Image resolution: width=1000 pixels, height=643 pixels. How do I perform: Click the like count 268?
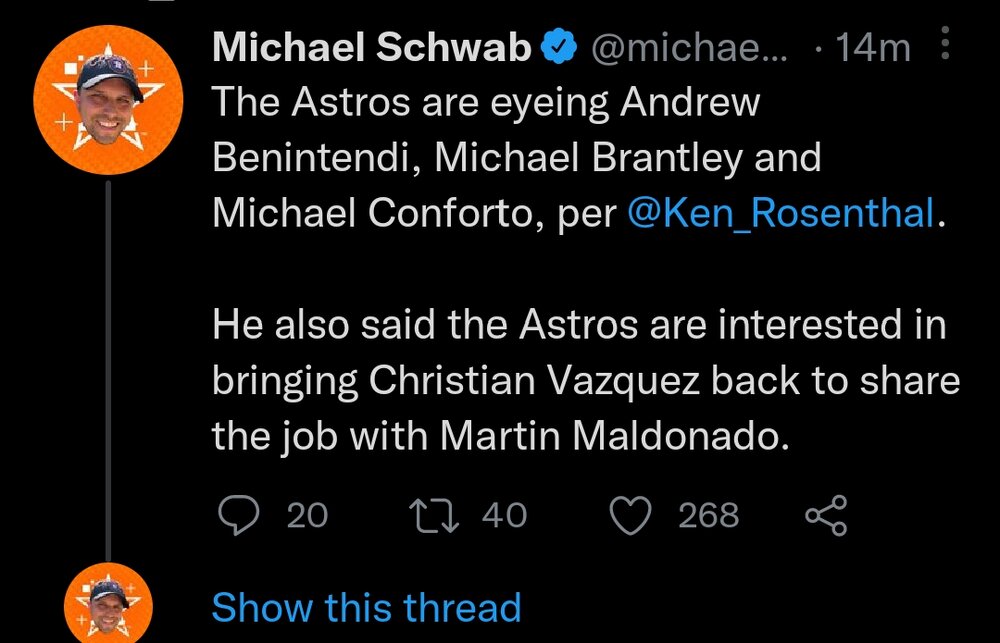709,515
